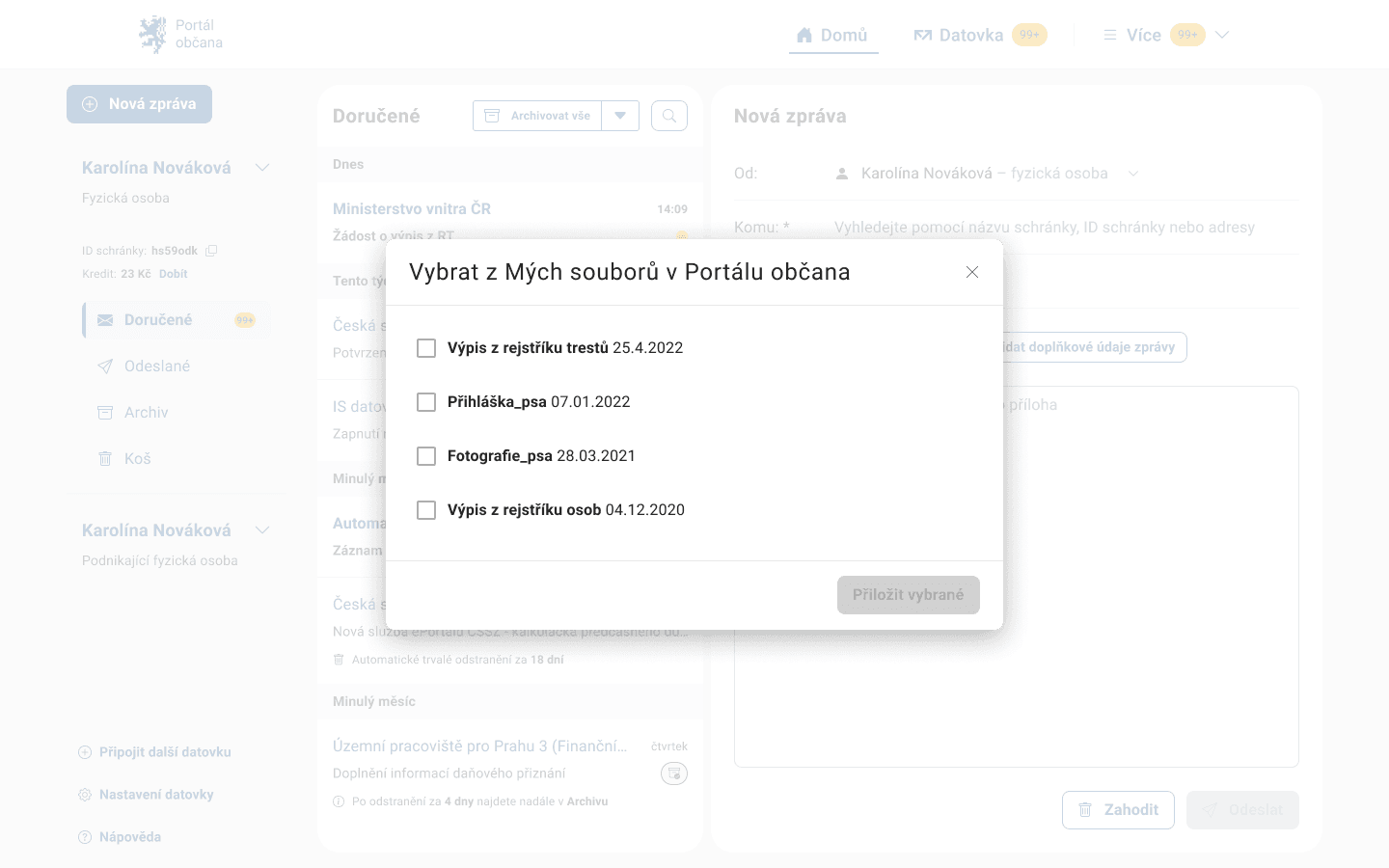The image size is (1389, 868).
Task: Switch to Datovka tab in top navigation
Action: click(959, 35)
